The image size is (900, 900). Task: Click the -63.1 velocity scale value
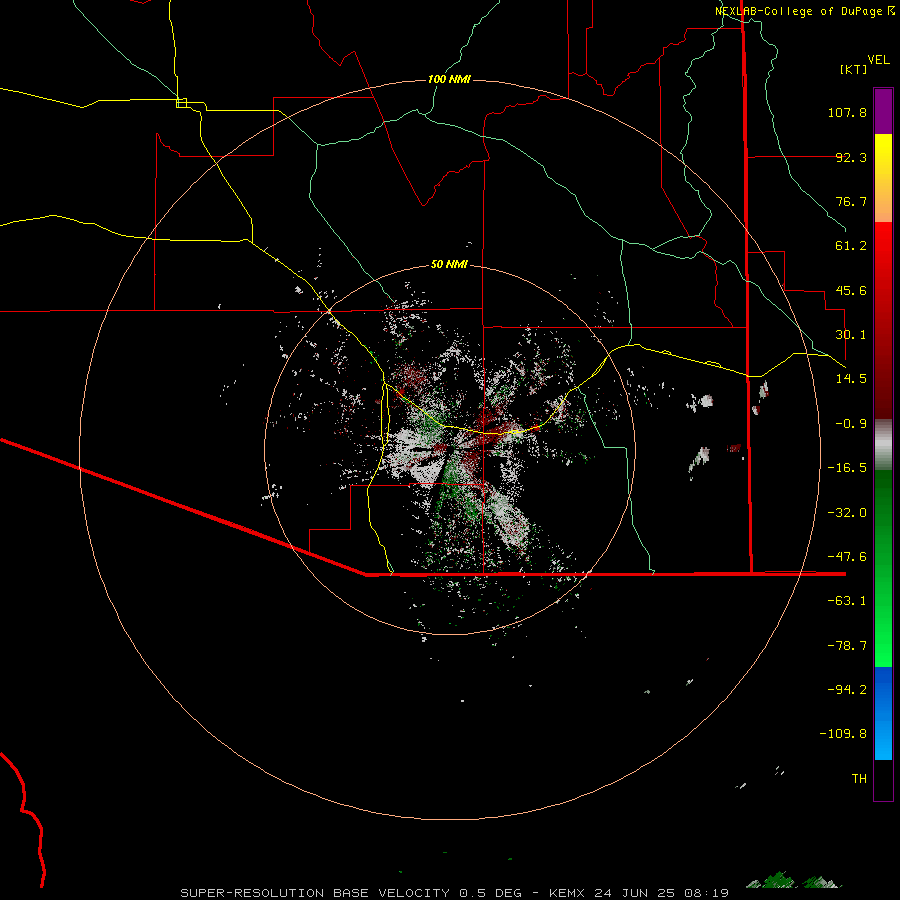(847, 601)
